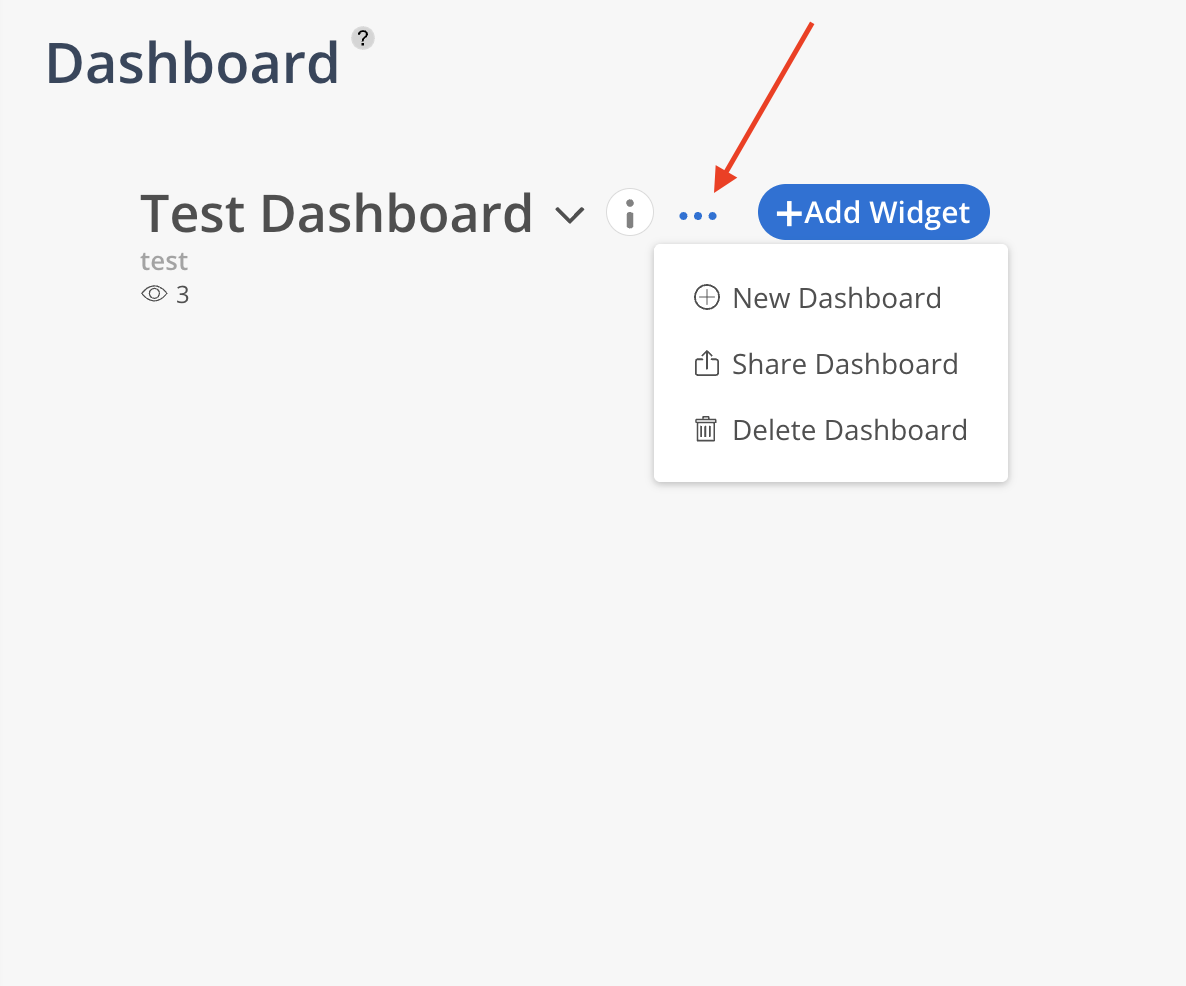The width and height of the screenshot is (1186, 986).
Task: Click the eye views icon
Action: pos(154,294)
